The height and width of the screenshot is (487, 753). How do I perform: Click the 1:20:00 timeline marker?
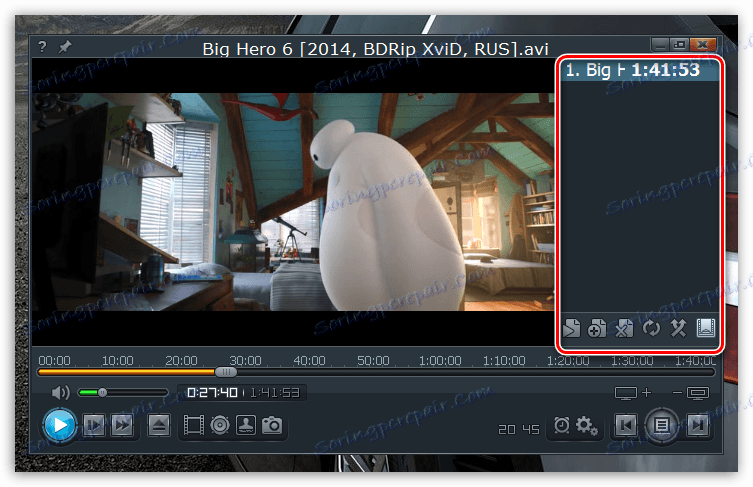(568, 360)
